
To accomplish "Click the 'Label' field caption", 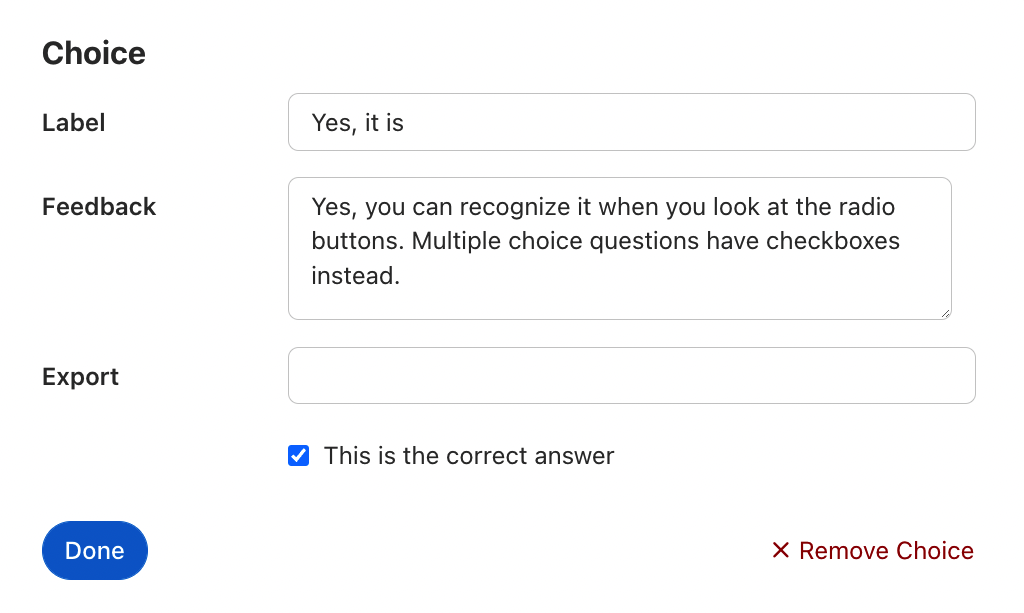I will (x=74, y=123).
